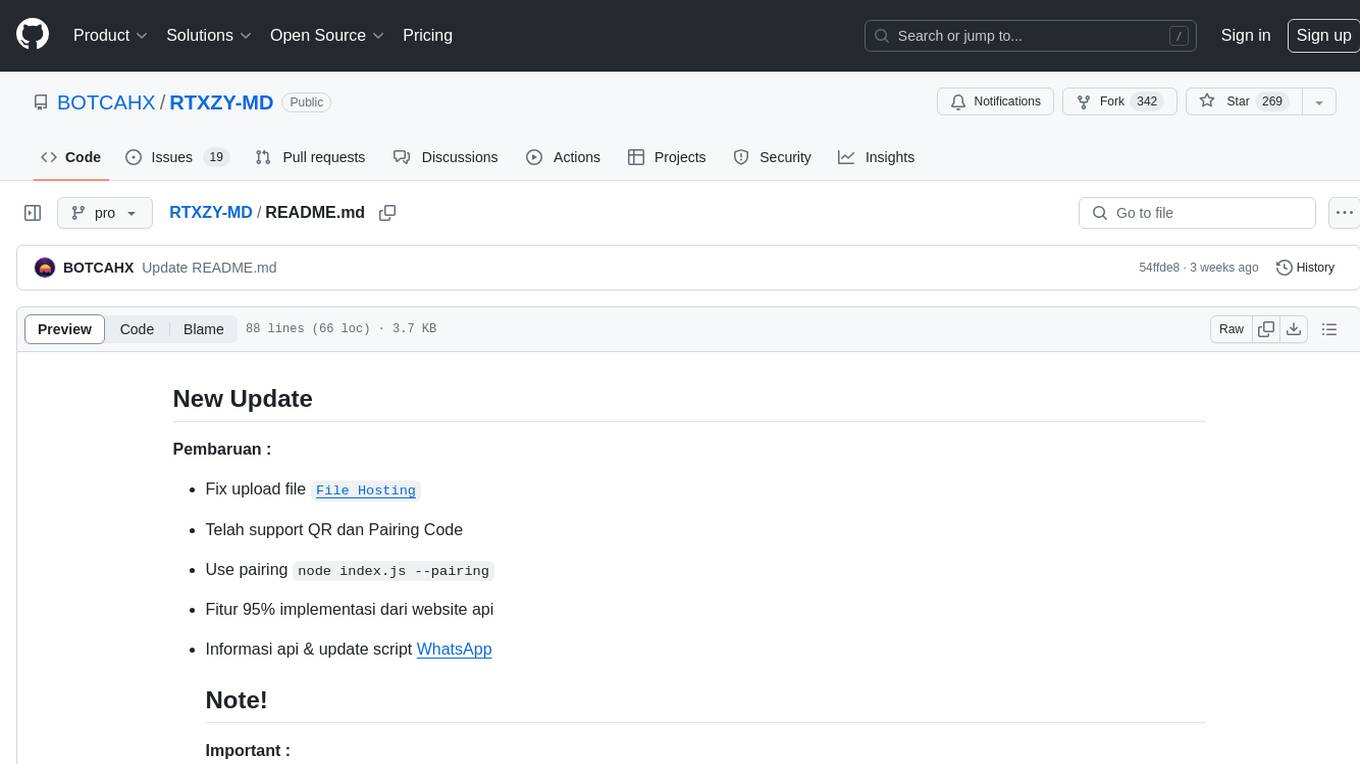This screenshot has height=764, width=1360.
Task: Open the BOTCAHX commit author avatar
Action: pyautogui.click(x=44, y=268)
